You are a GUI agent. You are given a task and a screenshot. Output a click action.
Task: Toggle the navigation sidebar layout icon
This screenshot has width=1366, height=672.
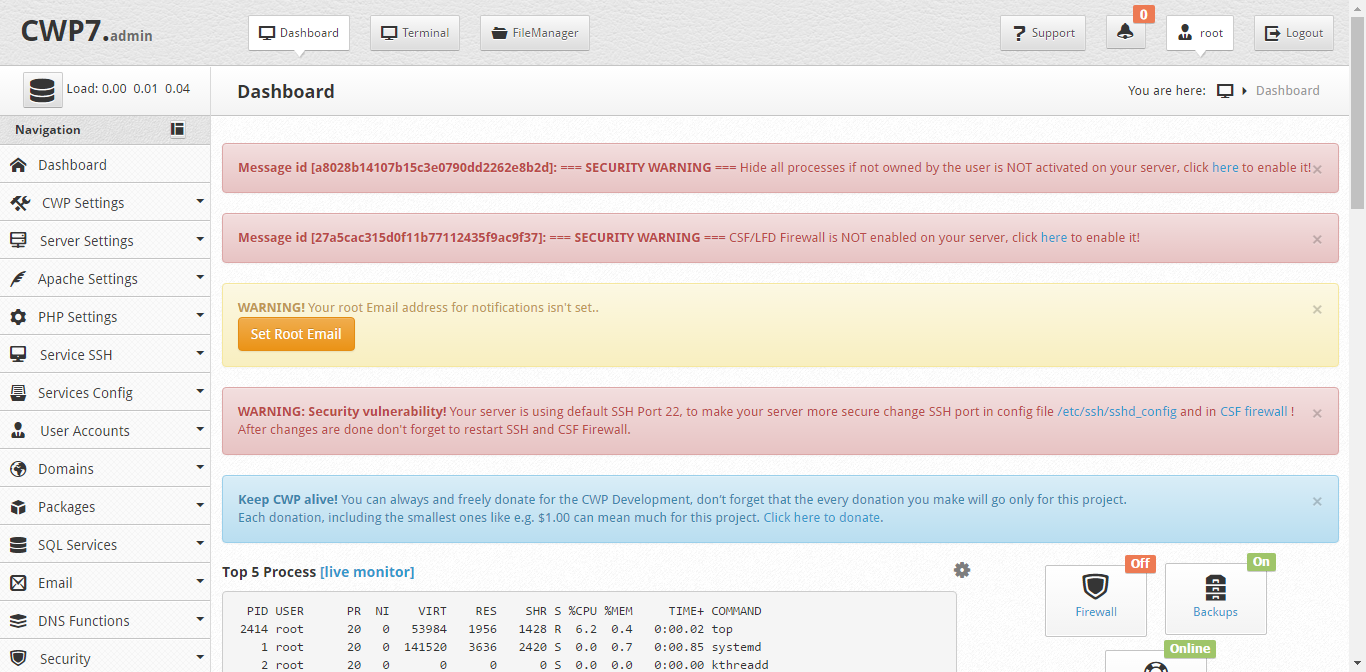coord(177,129)
